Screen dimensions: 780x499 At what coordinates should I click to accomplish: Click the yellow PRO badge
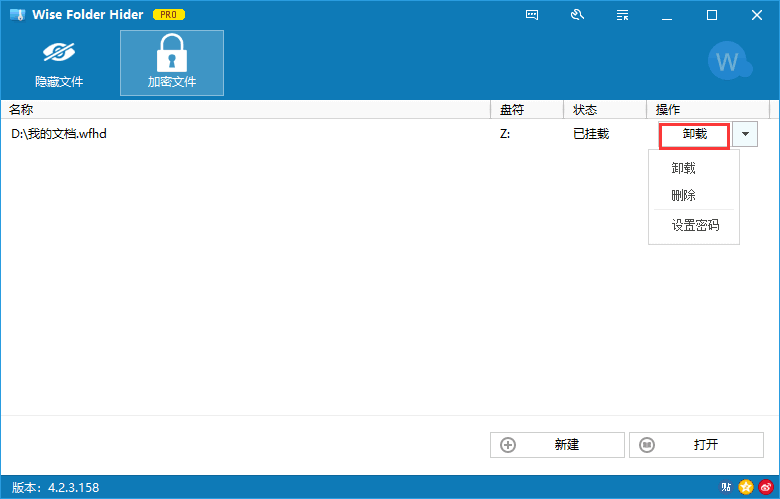(169, 15)
